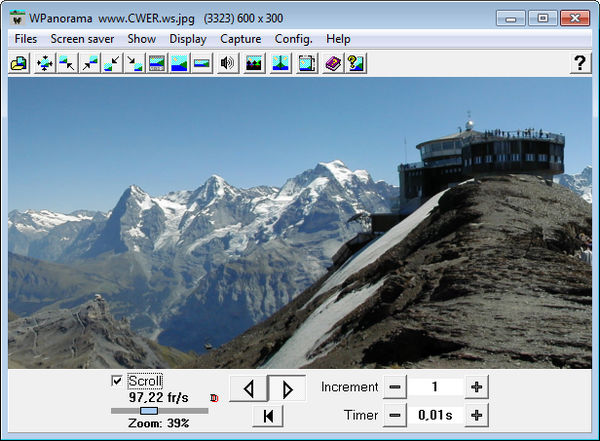Open the Files menu
Image resolution: width=600 pixels, height=441 pixels.
26,39
